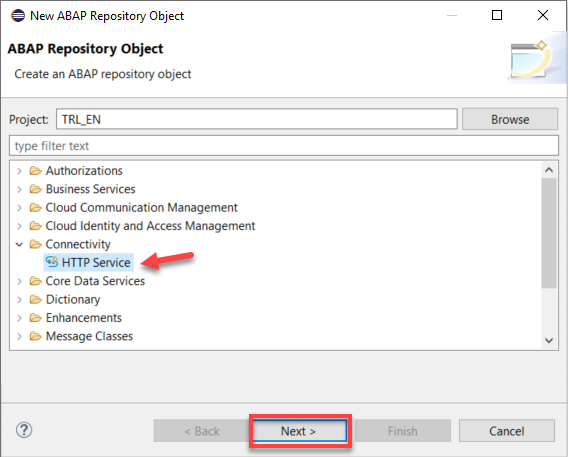The width and height of the screenshot is (568, 457).
Task: Select the Business Services tree label
Action: [91, 189]
